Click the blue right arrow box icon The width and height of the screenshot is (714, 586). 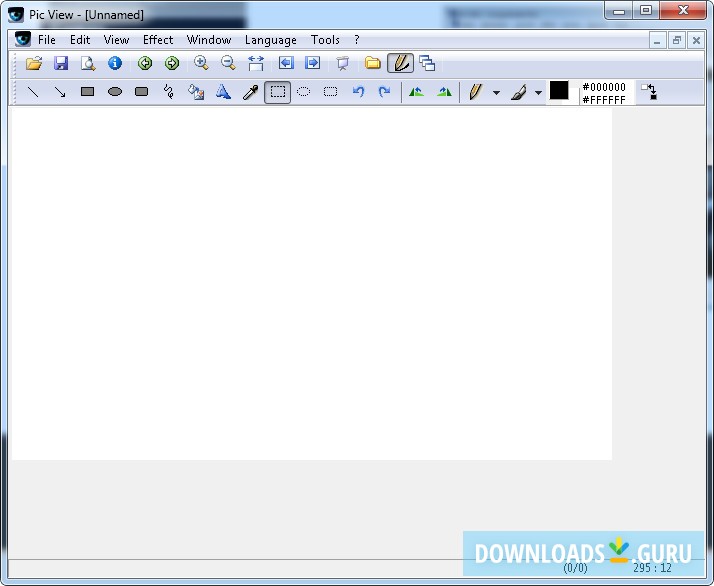click(312, 63)
